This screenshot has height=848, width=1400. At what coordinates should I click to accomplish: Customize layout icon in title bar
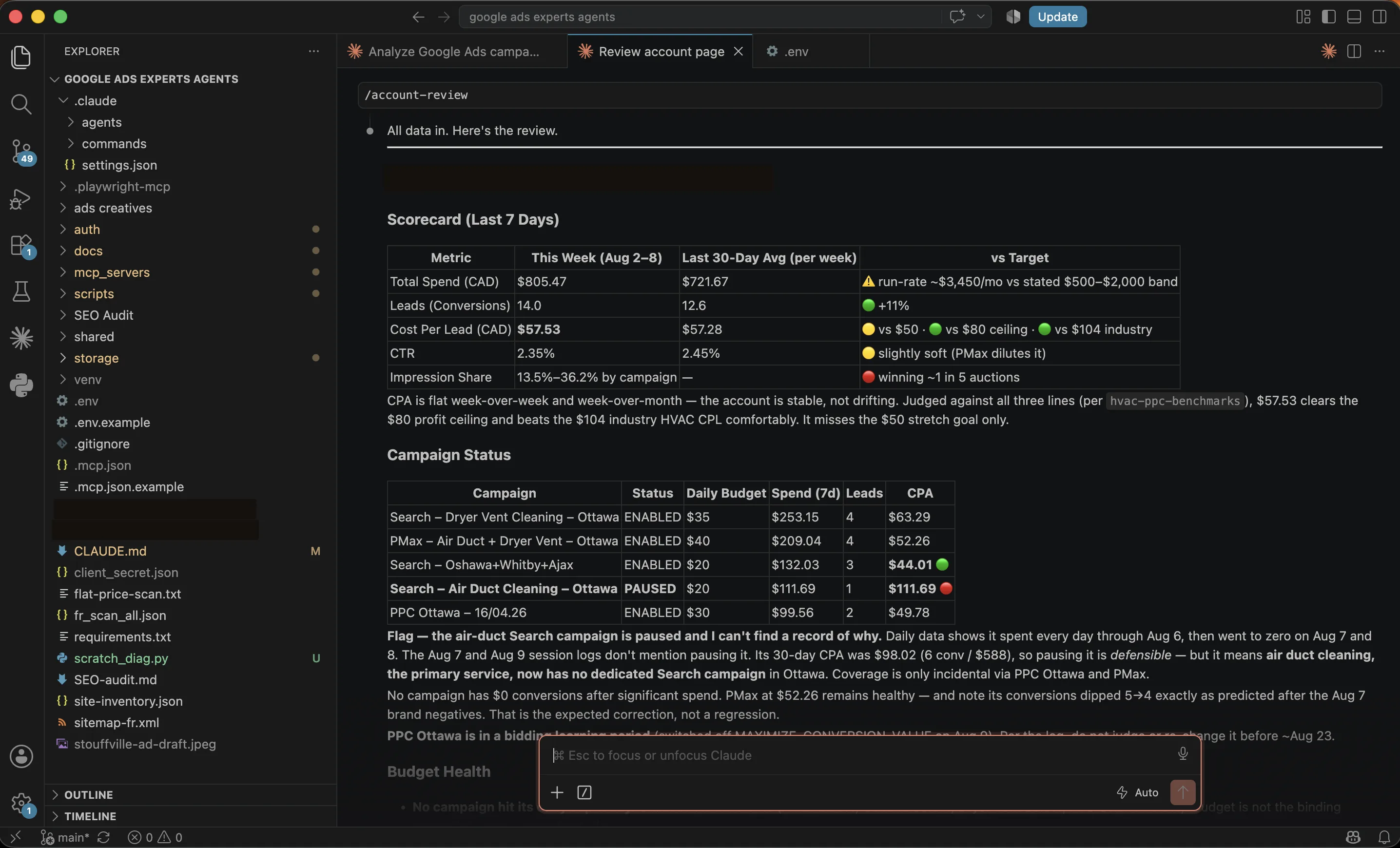(1303, 17)
